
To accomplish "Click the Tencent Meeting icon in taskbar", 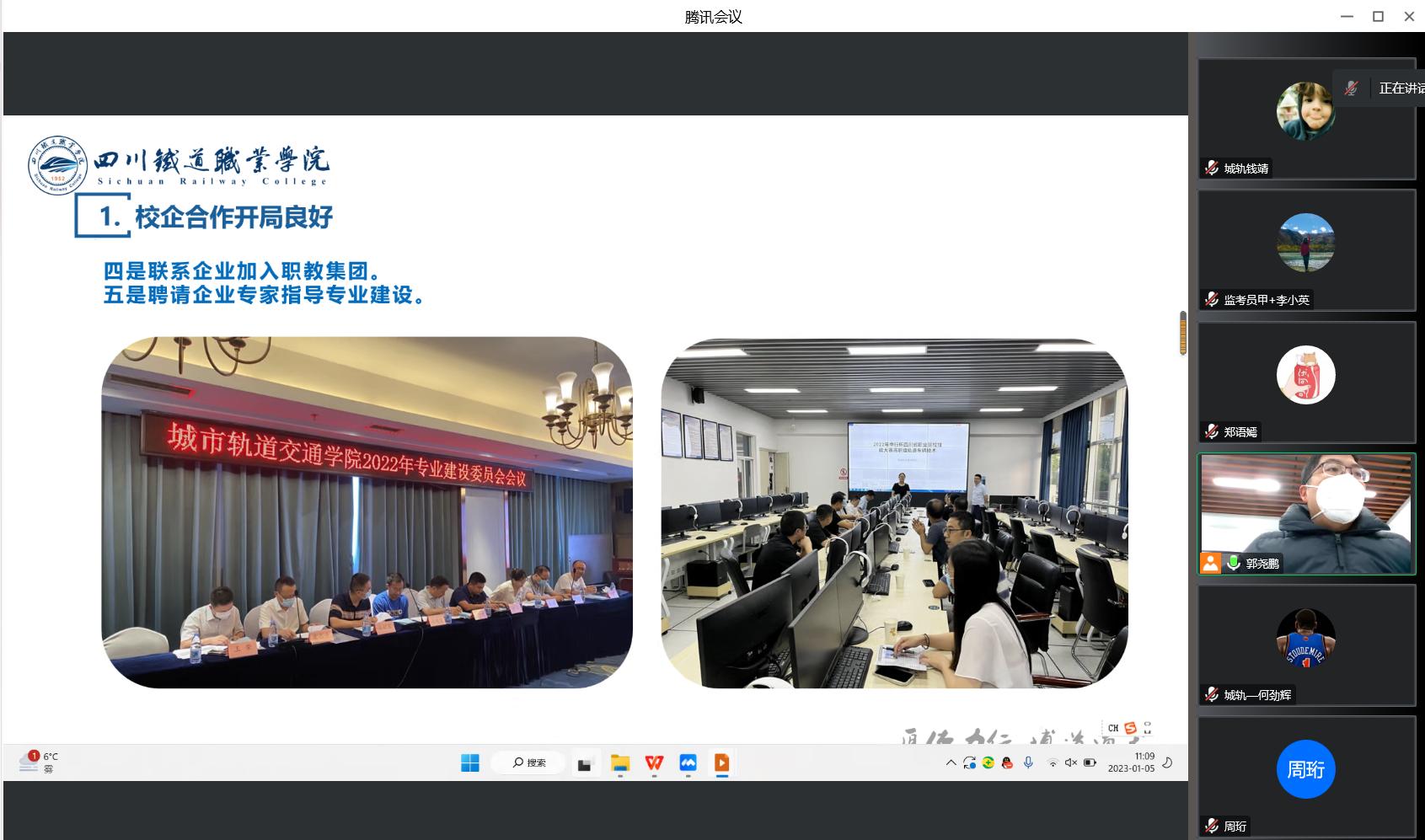I will coord(688,763).
